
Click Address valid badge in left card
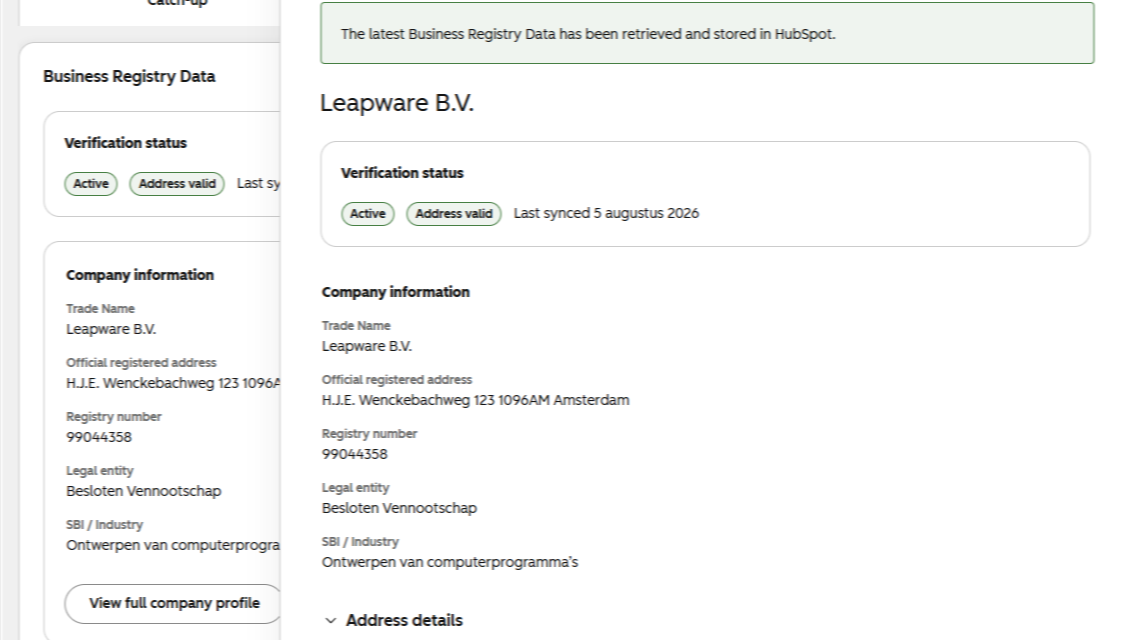coord(177,184)
